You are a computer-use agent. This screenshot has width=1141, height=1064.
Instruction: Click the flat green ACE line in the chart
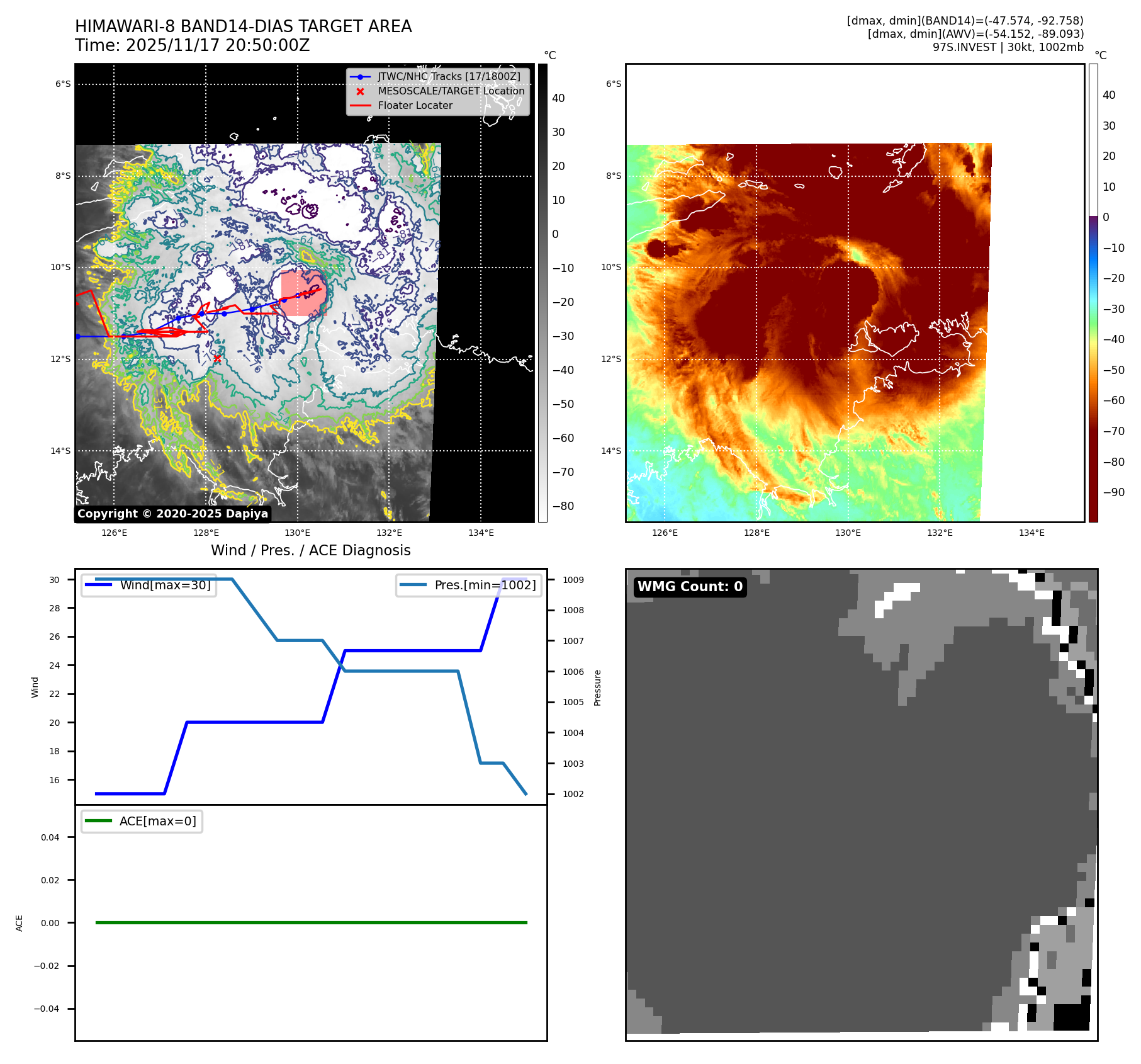click(311, 922)
